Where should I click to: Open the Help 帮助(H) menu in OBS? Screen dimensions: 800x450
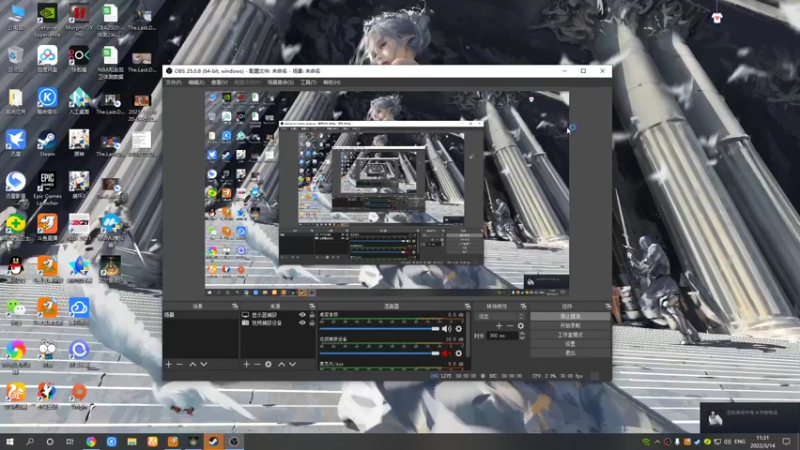(332, 82)
